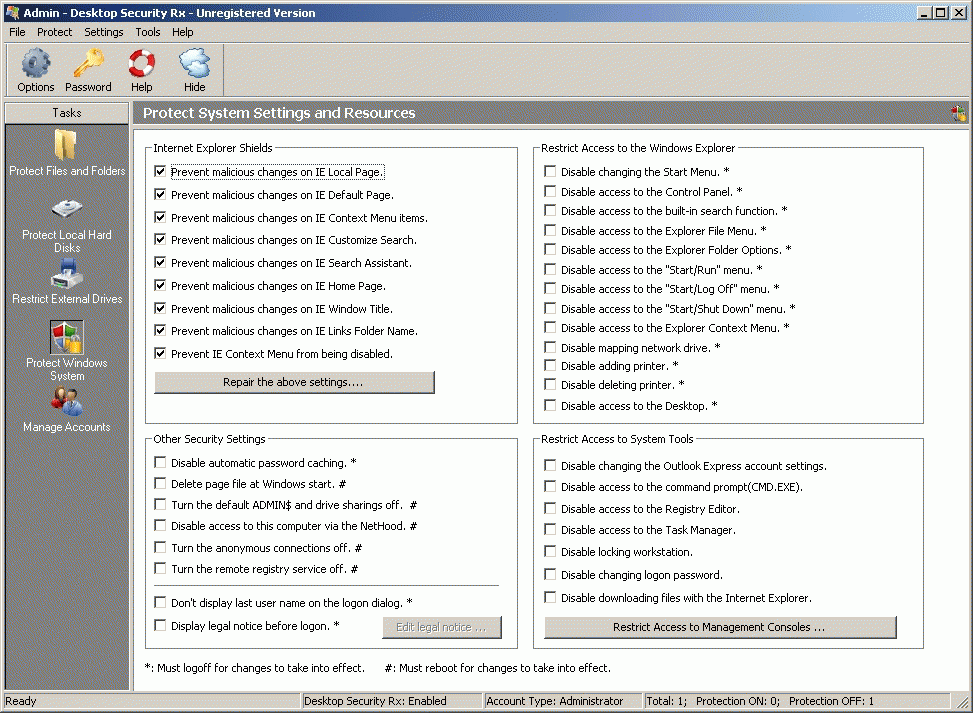973x713 pixels.
Task: Check Delete page file at Windows start
Action: pos(160,483)
